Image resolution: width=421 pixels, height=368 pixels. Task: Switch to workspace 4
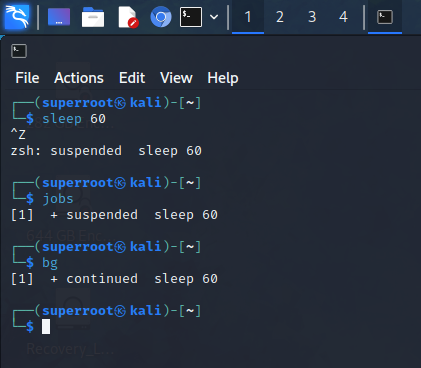click(343, 17)
